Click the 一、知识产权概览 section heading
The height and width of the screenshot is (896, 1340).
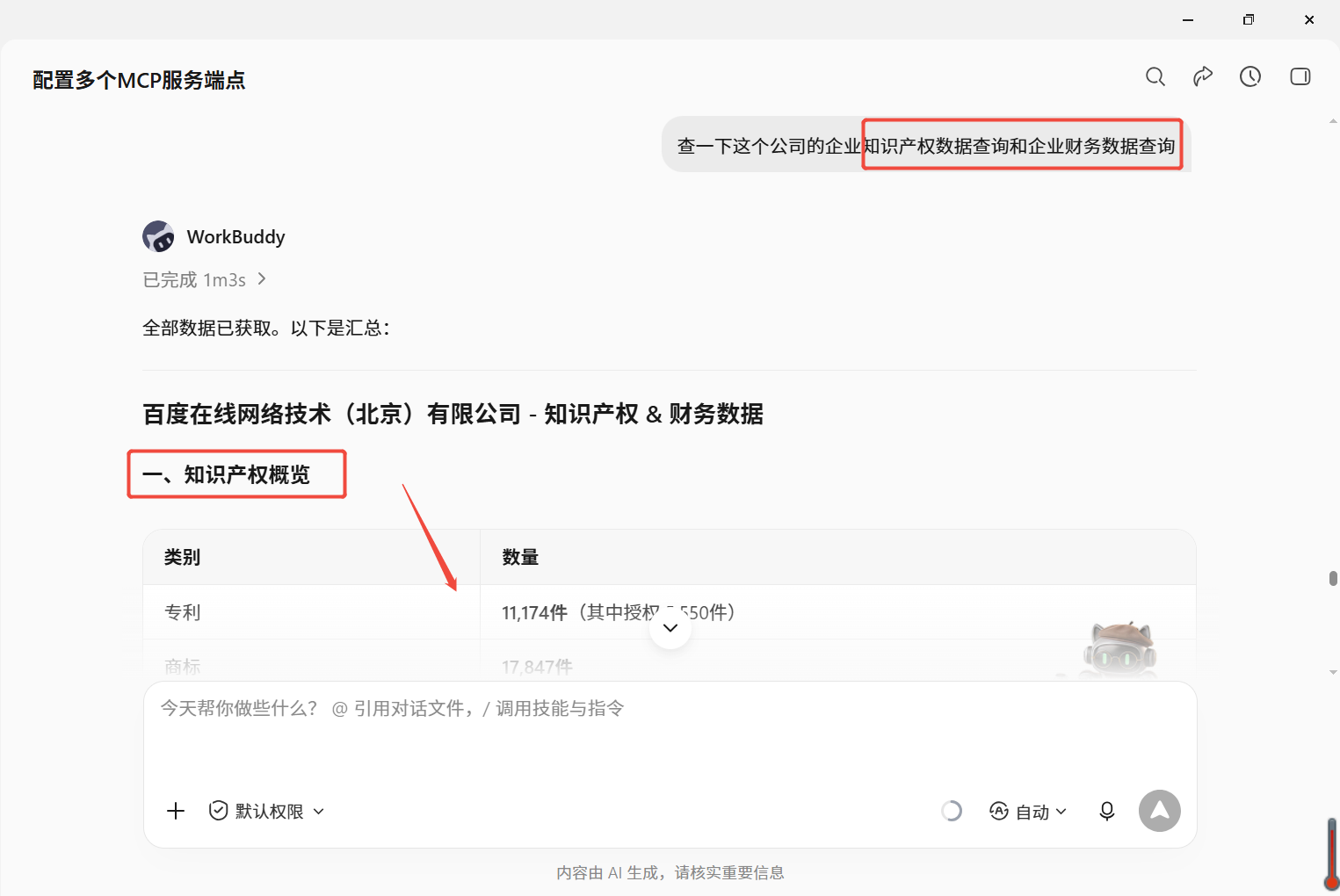pos(226,474)
